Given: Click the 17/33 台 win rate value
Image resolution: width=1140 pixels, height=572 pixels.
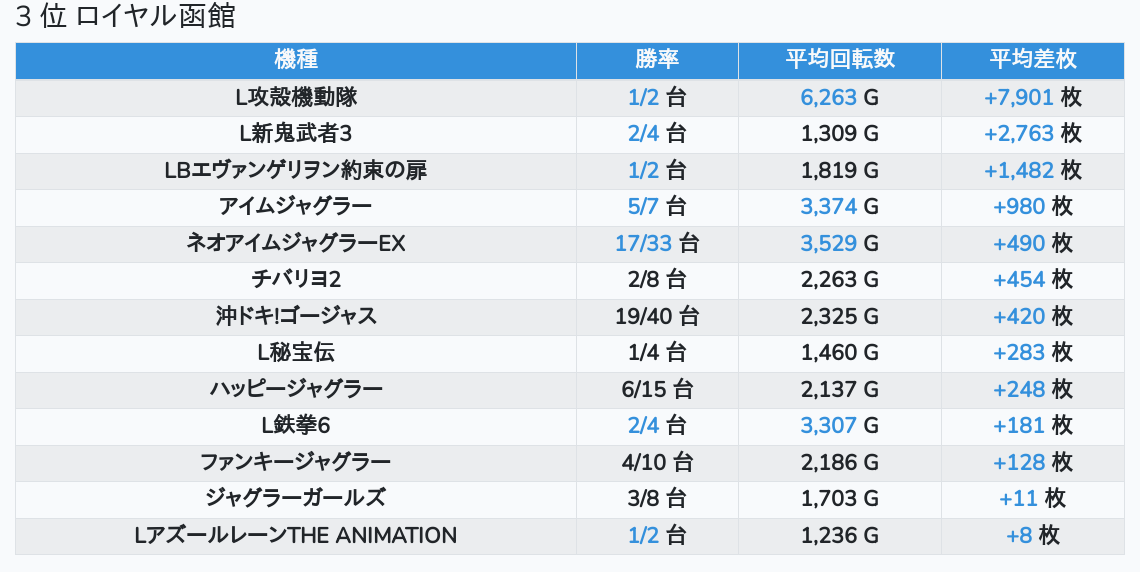Looking at the screenshot, I should (x=657, y=243).
